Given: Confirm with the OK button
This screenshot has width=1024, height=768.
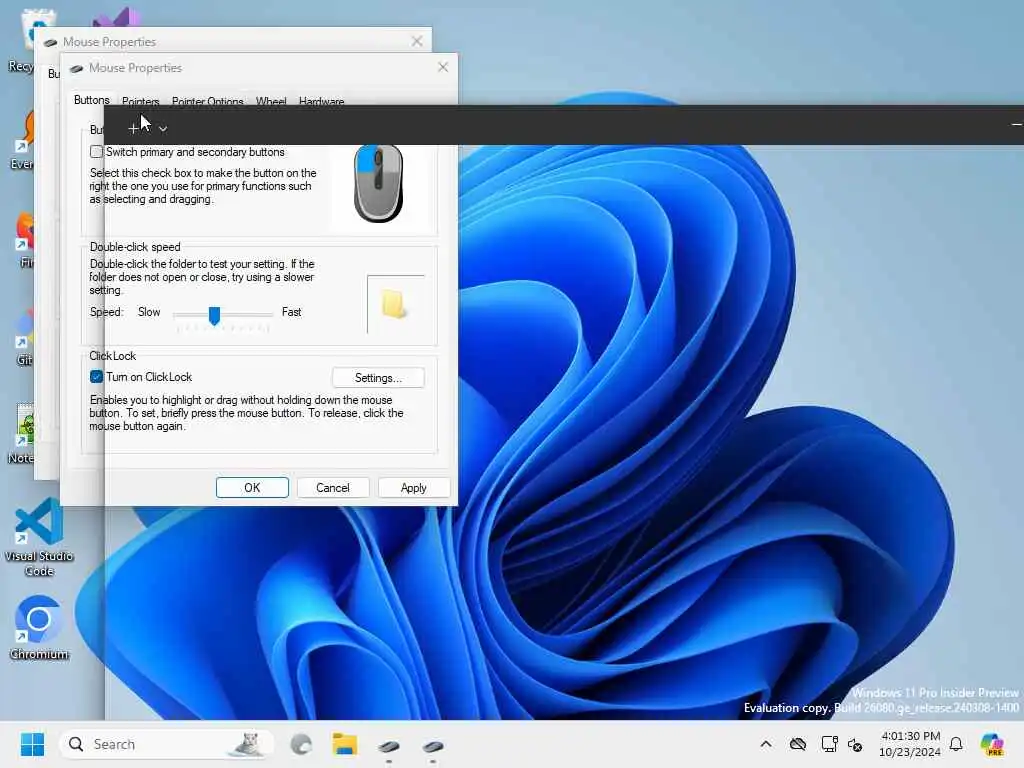Looking at the screenshot, I should pos(252,488).
